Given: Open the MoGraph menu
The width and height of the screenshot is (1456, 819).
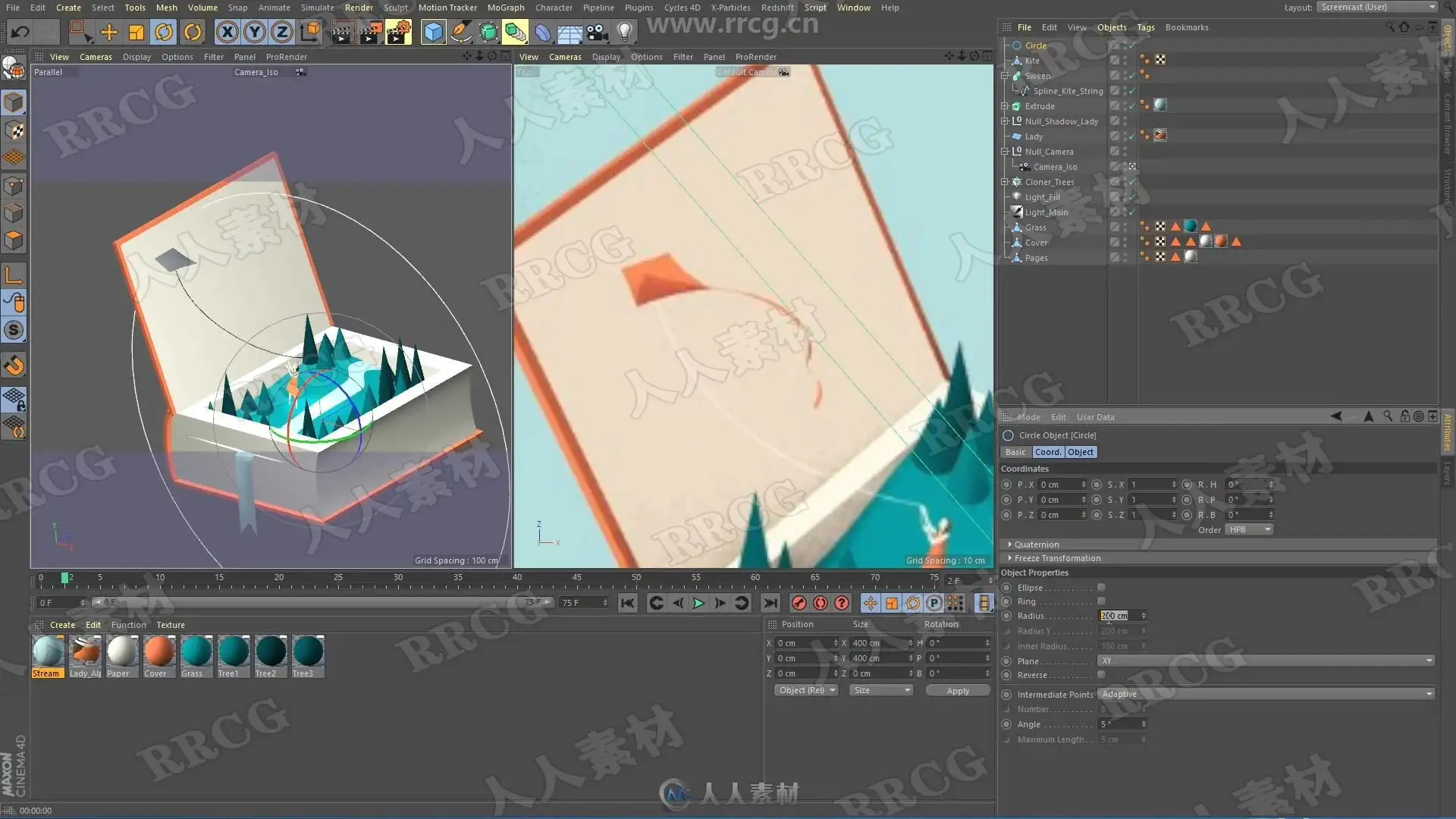Looking at the screenshot, I should click(505, 8).
